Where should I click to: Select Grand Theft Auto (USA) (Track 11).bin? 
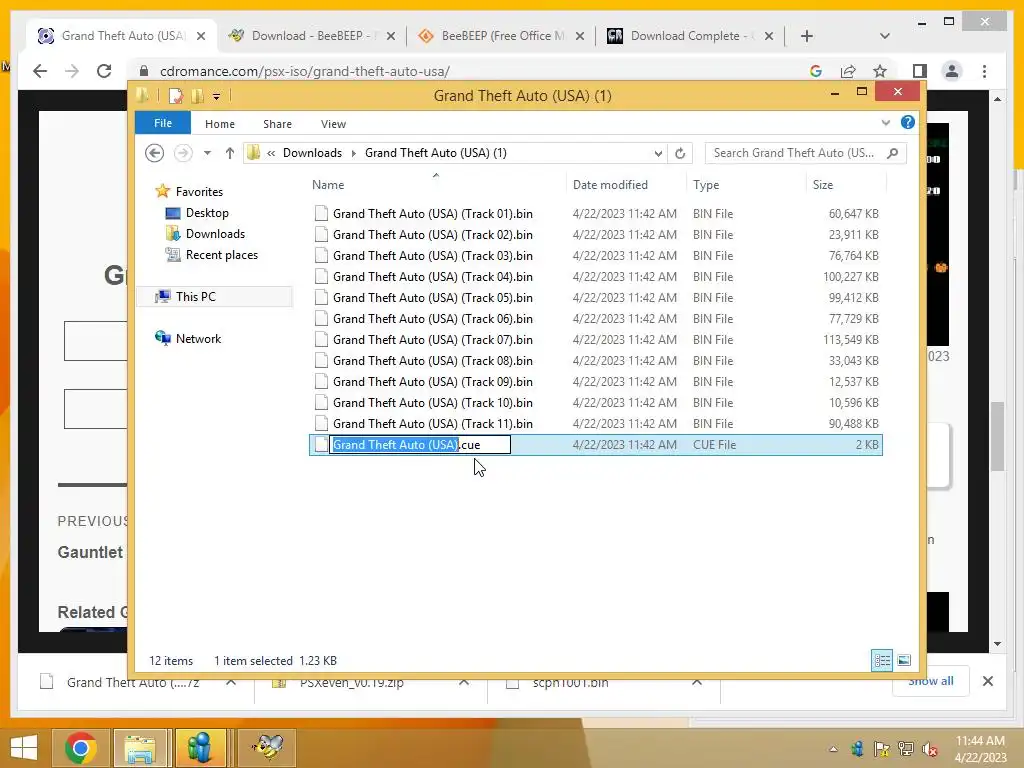(x=432, y=423)
